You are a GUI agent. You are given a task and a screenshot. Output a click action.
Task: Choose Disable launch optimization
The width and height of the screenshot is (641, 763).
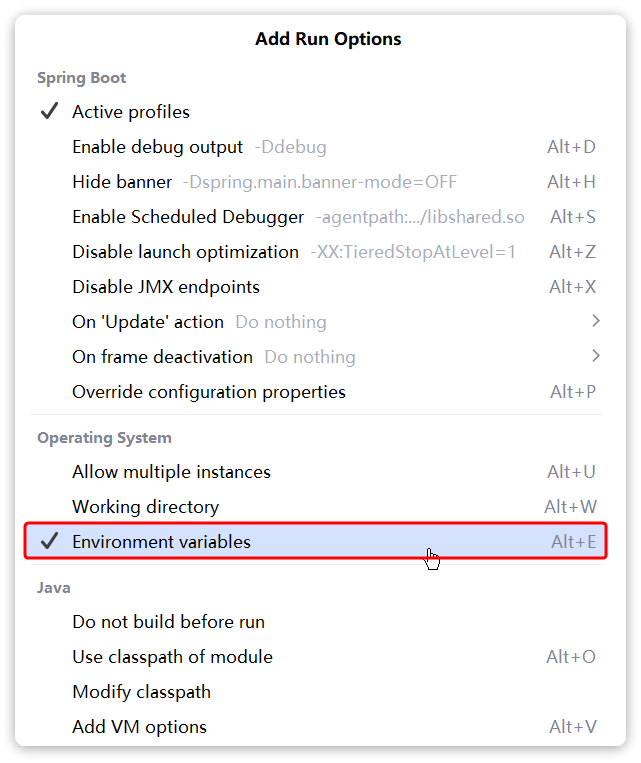click(185, 252)
